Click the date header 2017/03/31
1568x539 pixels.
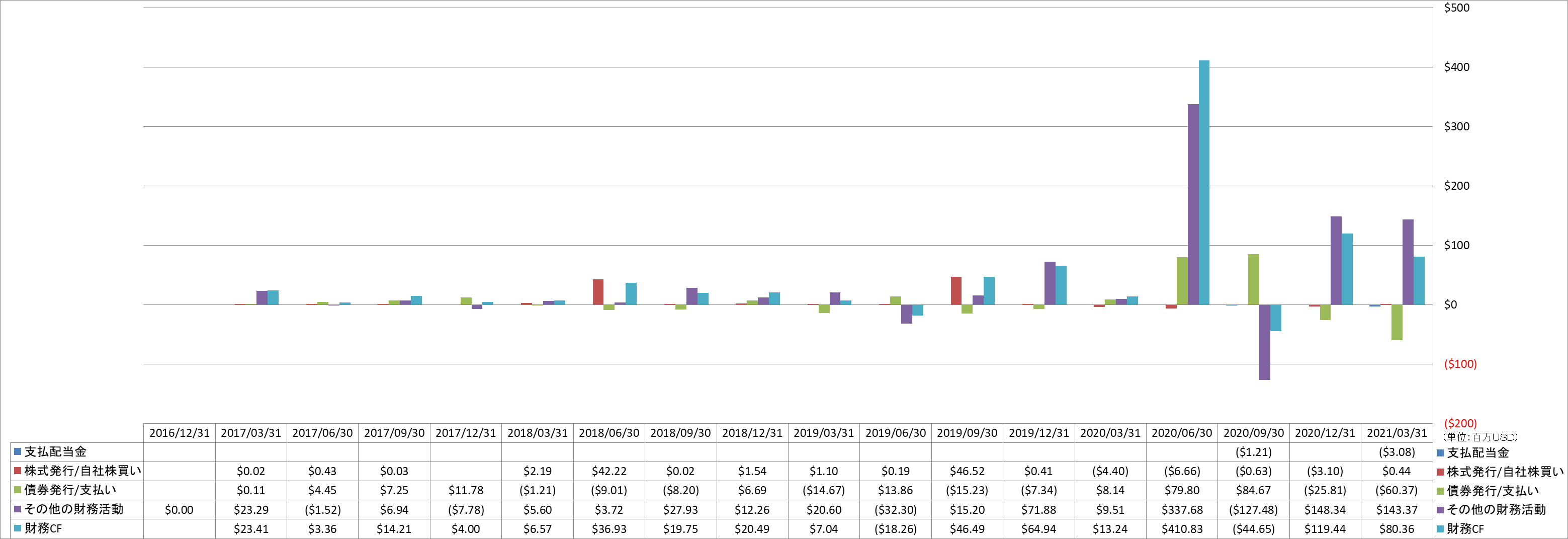251,433
